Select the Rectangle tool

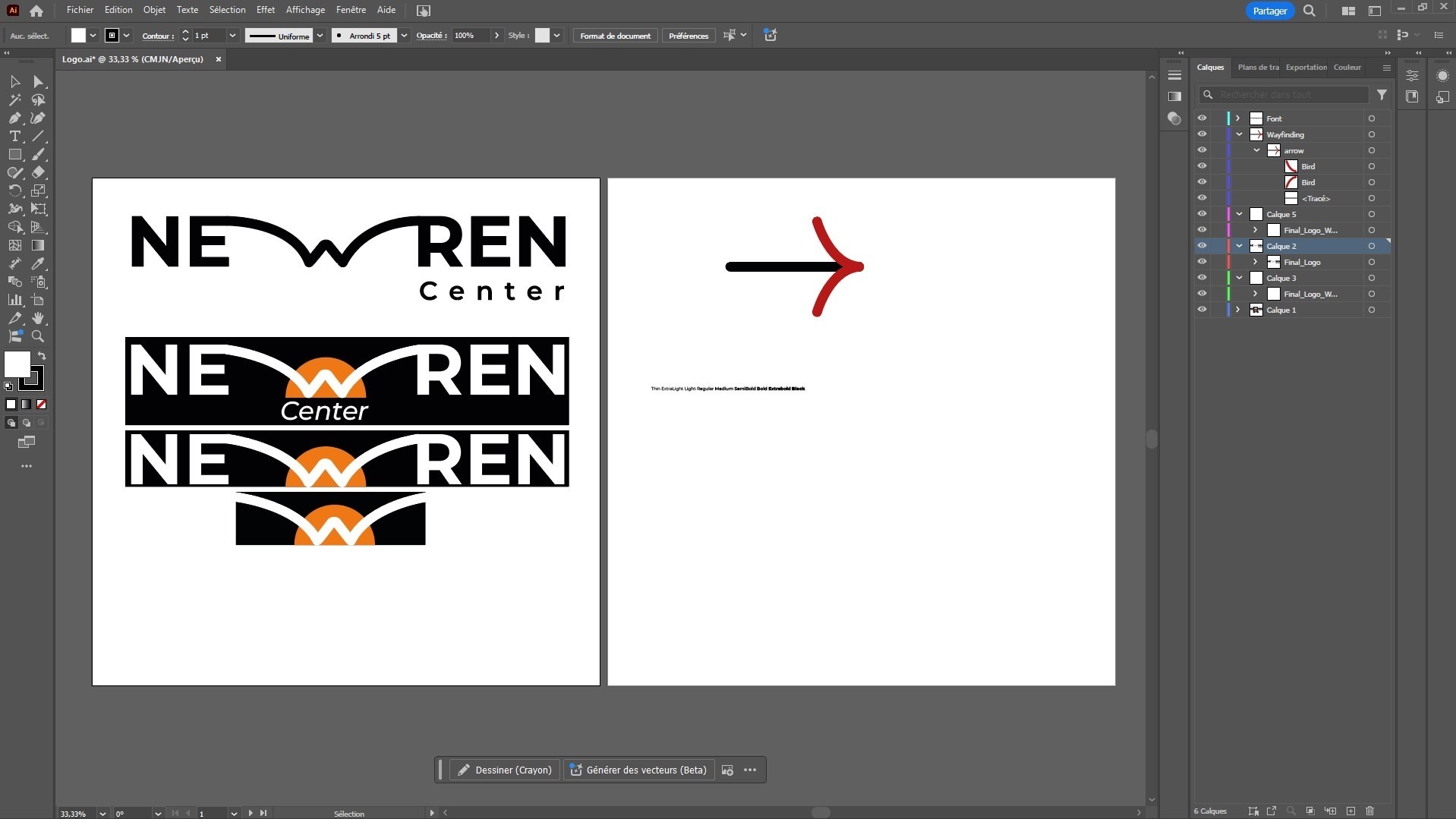coord(14,154)
